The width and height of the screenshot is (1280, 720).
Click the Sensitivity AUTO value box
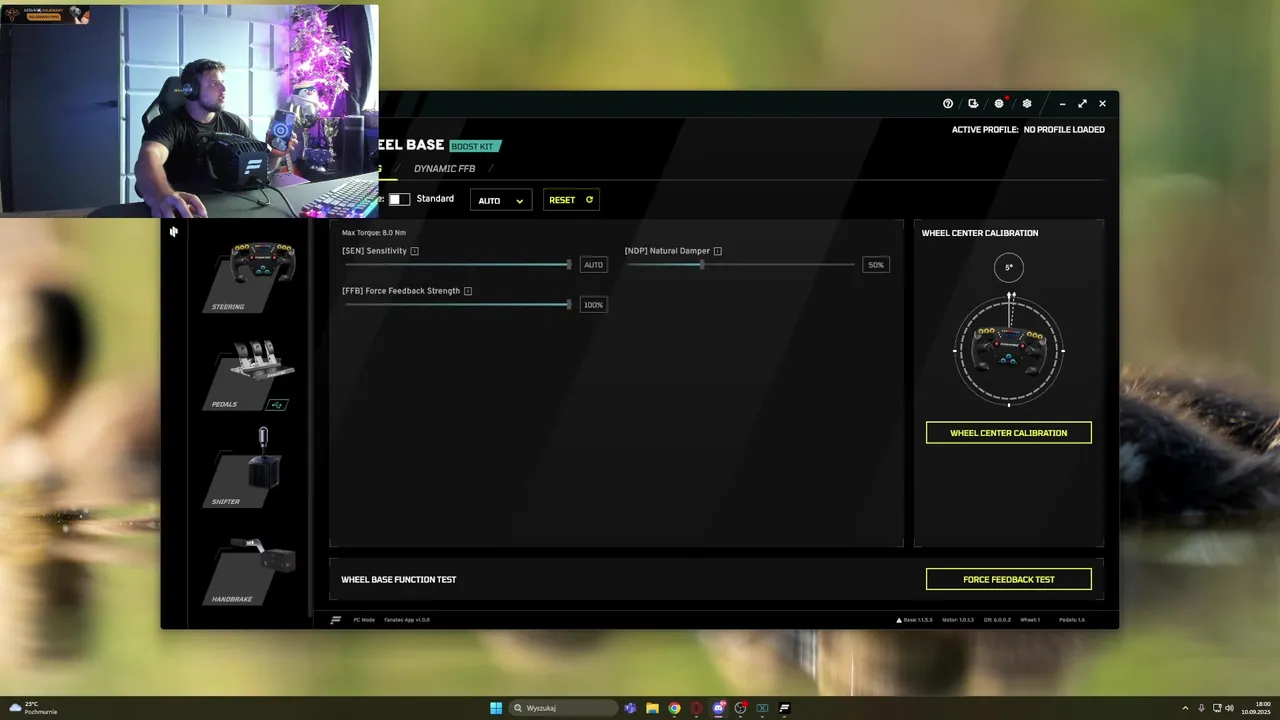(x=593, y=265)
